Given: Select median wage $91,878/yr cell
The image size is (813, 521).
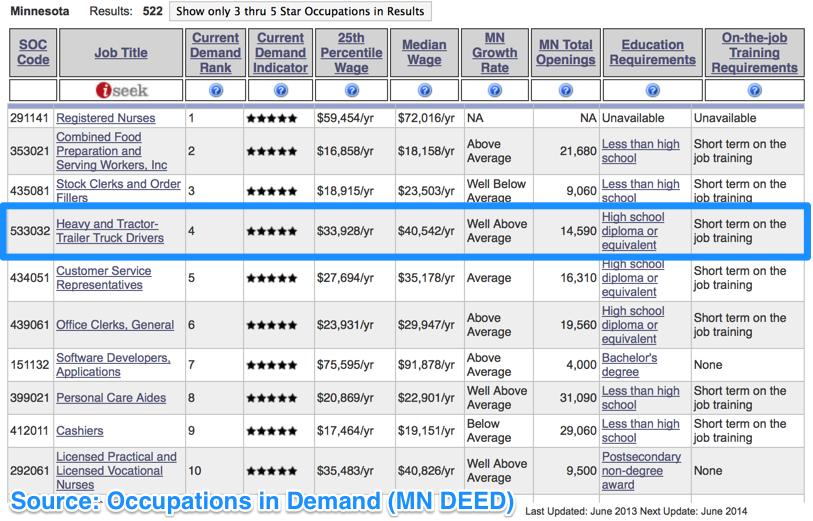Looking at the screenshot, I should pyautogui.click(x=426, y=365).
